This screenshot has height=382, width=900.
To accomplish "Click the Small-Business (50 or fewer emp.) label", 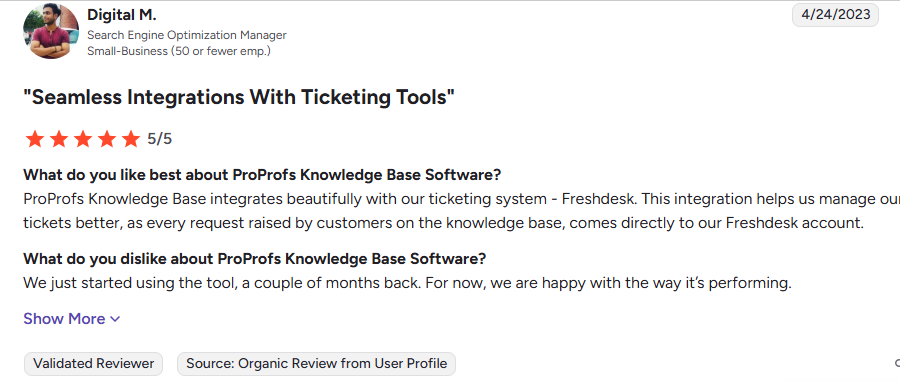I will point(179,51).
